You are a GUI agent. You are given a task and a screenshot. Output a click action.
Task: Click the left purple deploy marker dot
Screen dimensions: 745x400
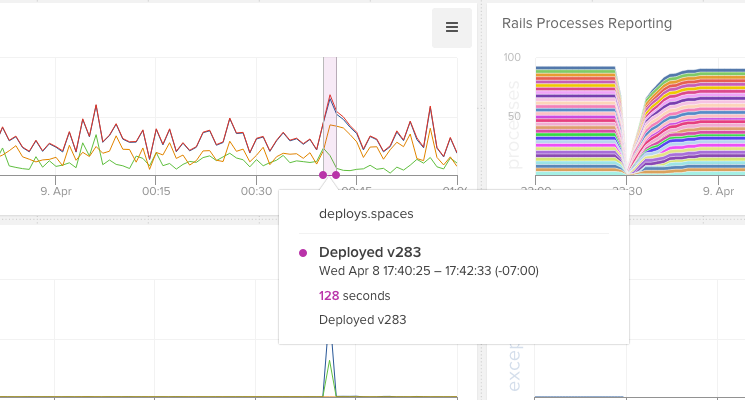[x=323, y=175]
